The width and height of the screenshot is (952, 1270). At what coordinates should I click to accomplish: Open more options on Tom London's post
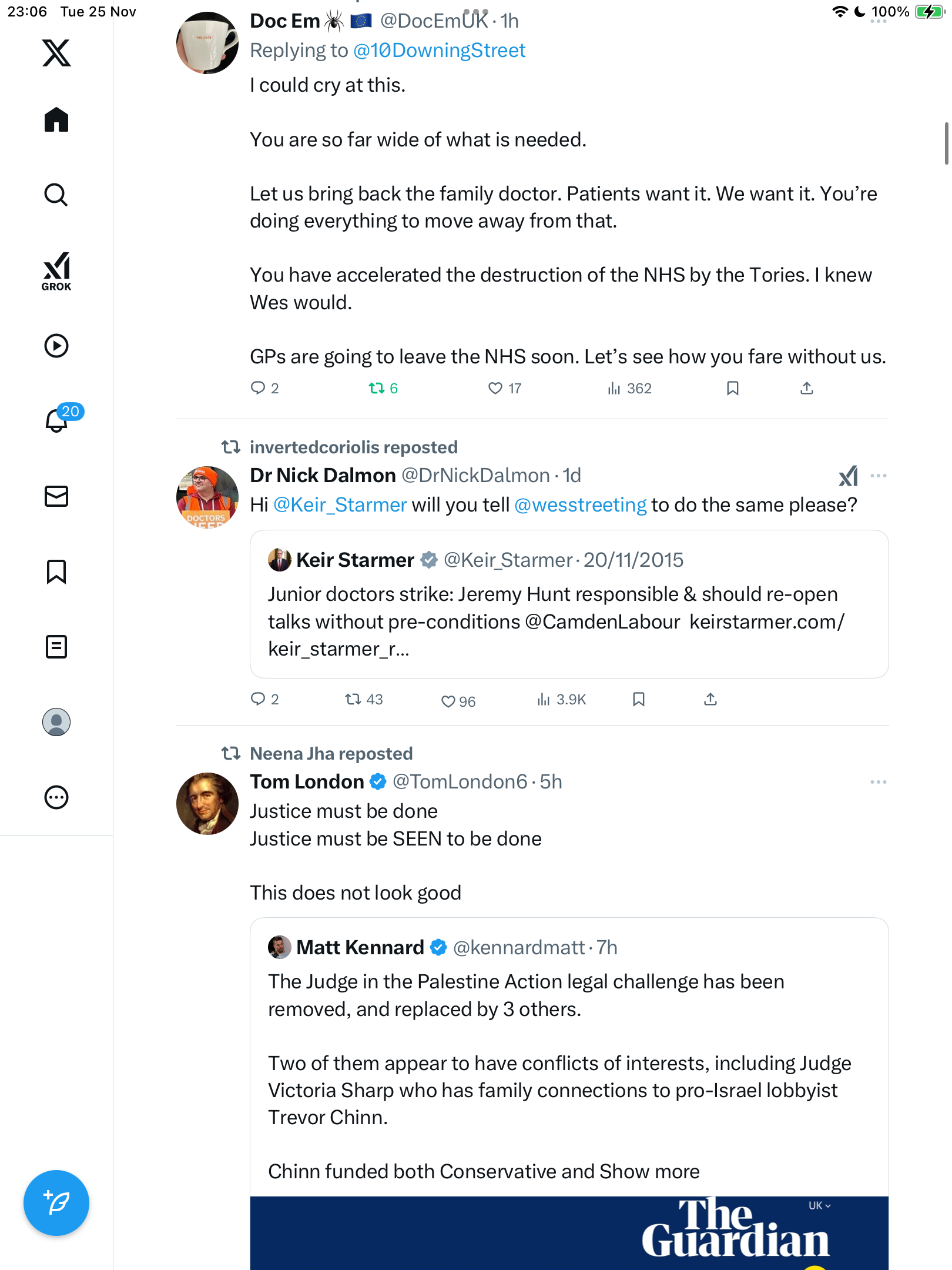[878, 782]
